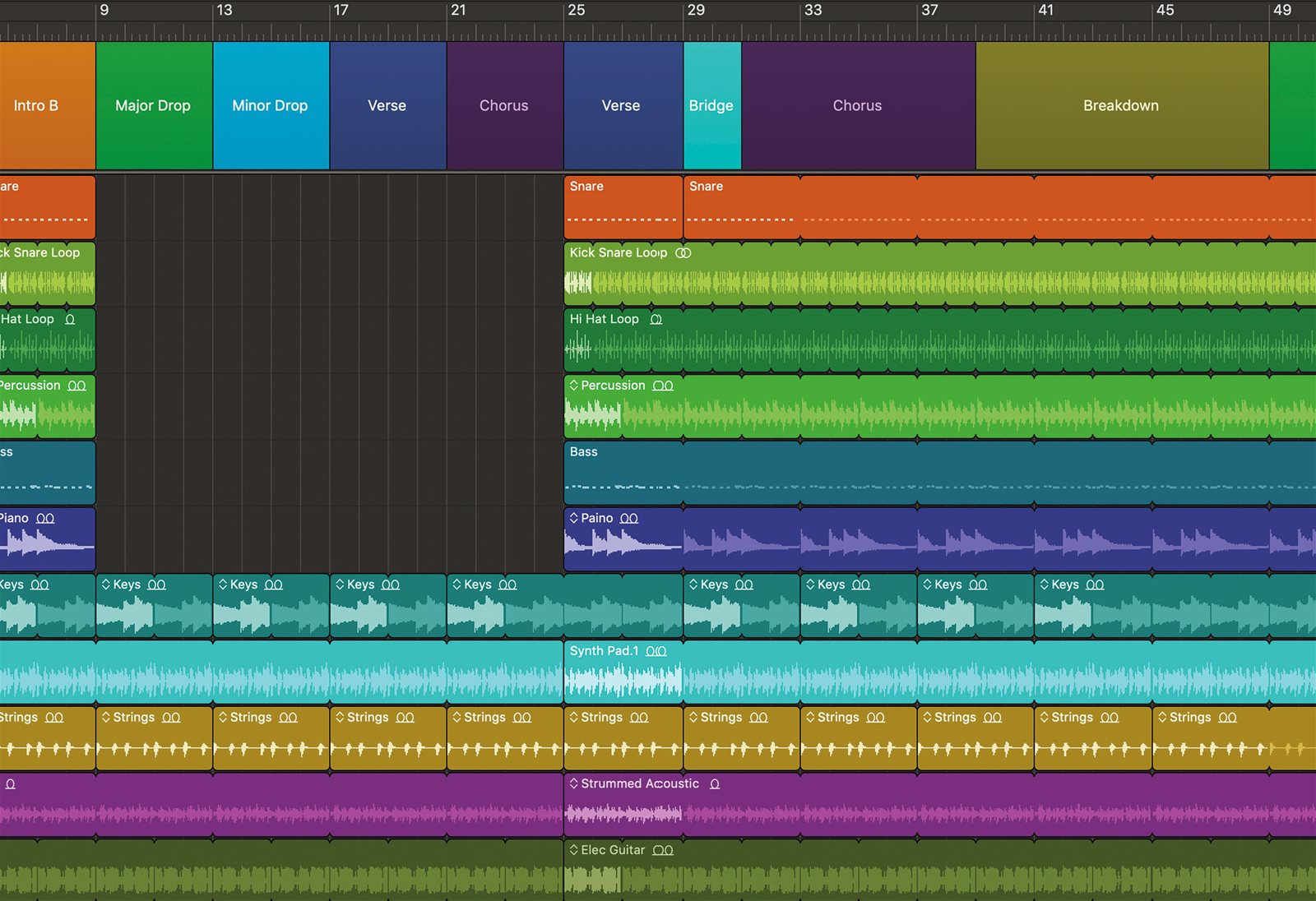1316x901 pixels.
Task: Click the loop icon on Percussion region at bar 25
Action: pos(663,386)
